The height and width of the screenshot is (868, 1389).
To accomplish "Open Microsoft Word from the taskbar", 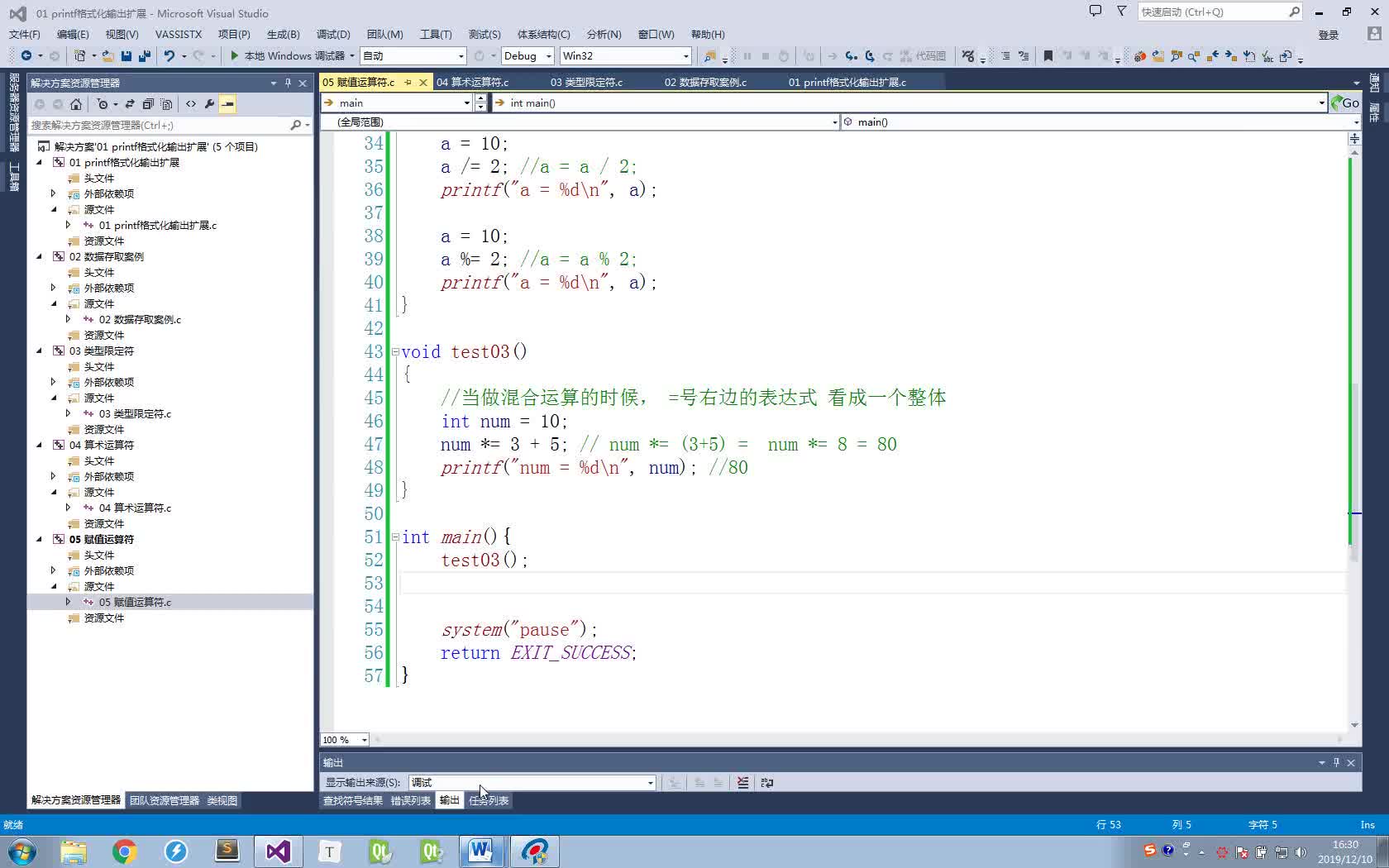I will coord(480,851).
